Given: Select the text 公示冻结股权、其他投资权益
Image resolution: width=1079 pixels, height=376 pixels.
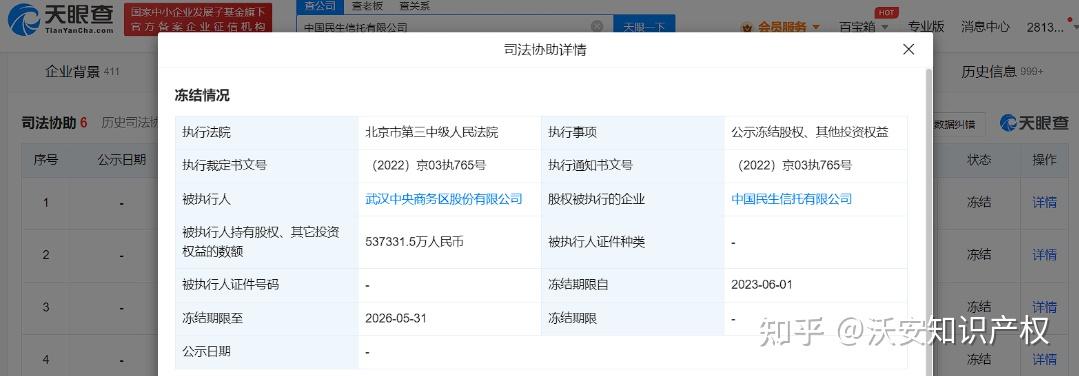Looking at the screenshot, I should 811,133.
